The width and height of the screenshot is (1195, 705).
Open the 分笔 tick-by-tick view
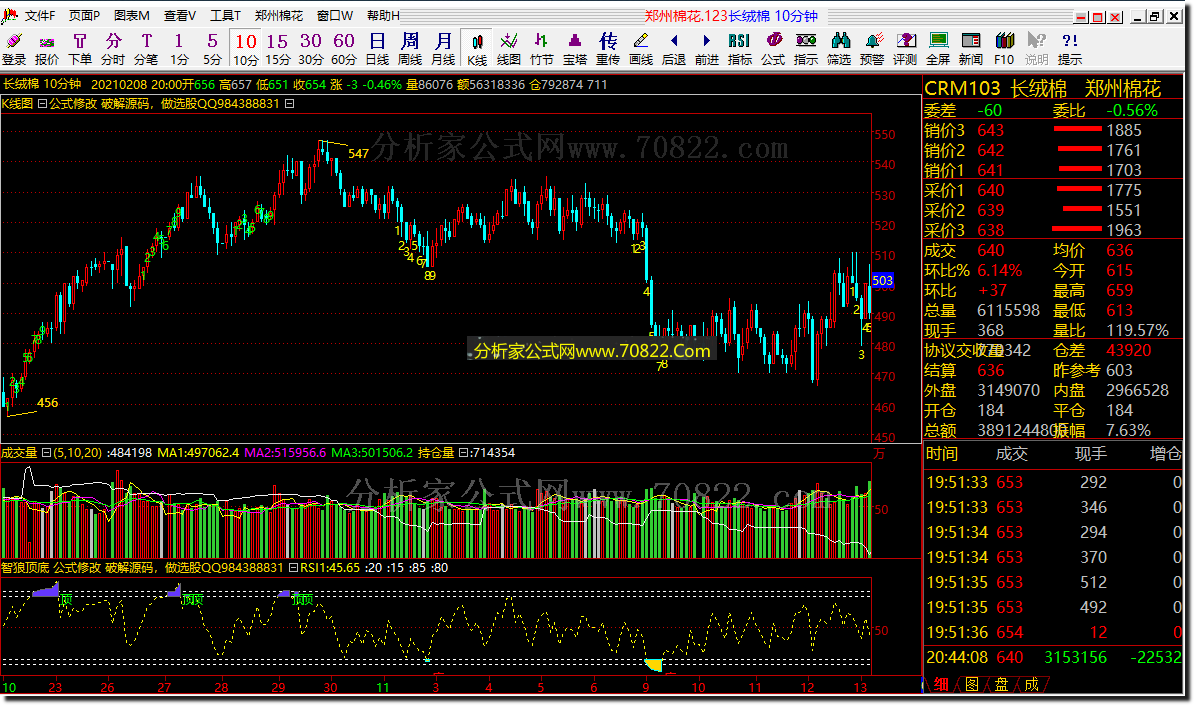(x=146, y=49)
